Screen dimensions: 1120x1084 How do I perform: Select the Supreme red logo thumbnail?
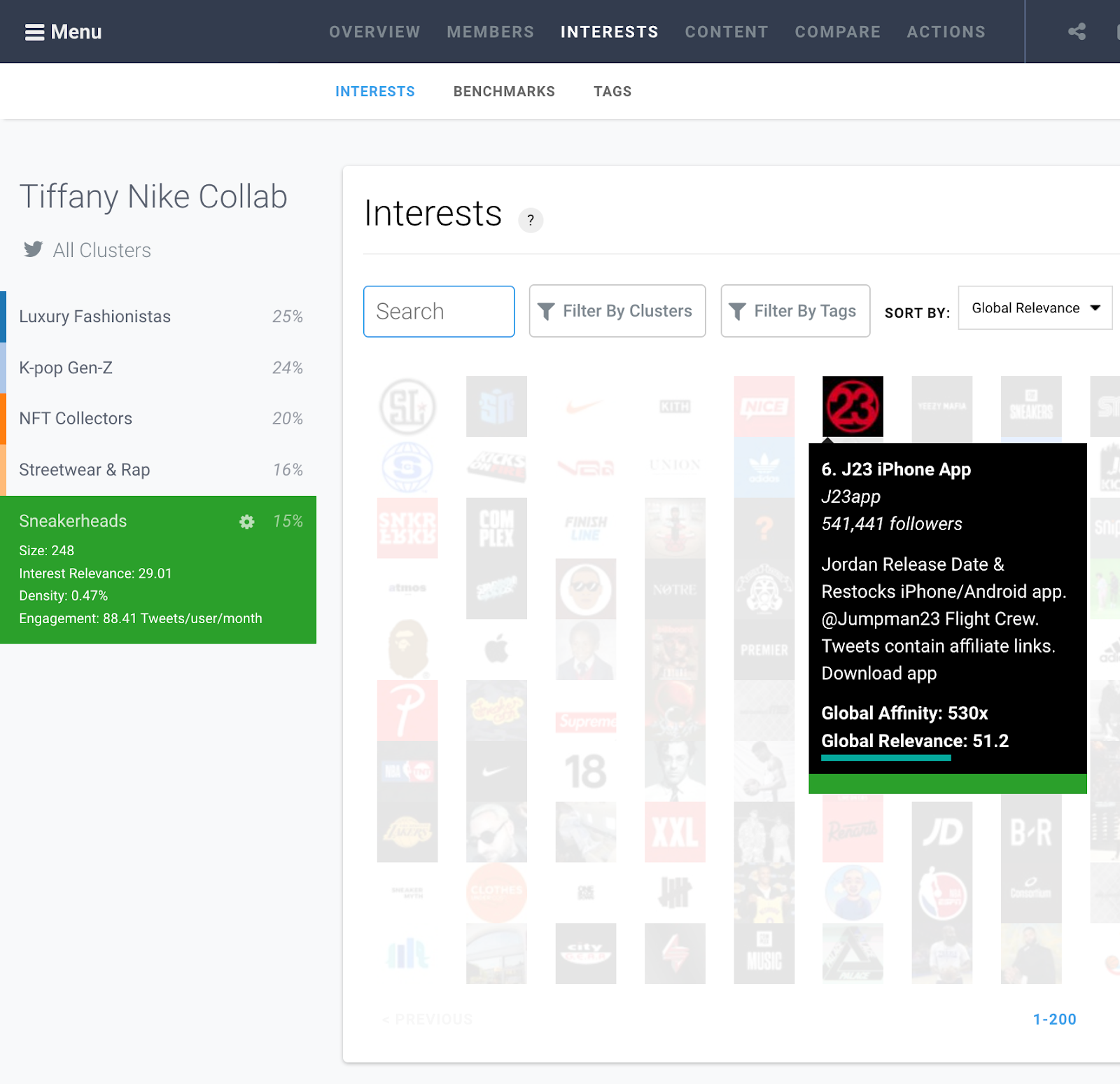pos(586,721)
